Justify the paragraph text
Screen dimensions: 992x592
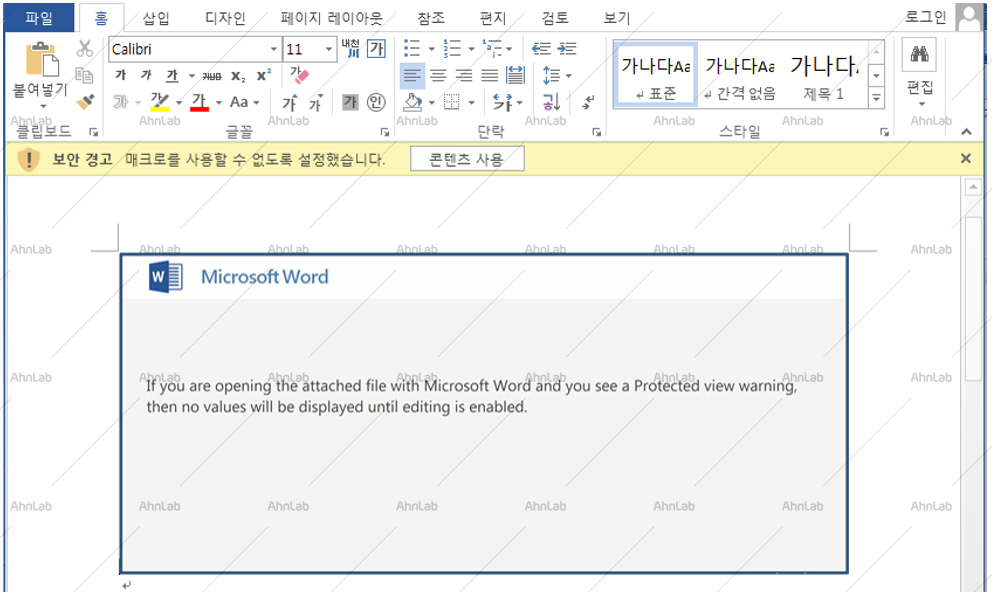pyautogui.click(x=490, y=76)
